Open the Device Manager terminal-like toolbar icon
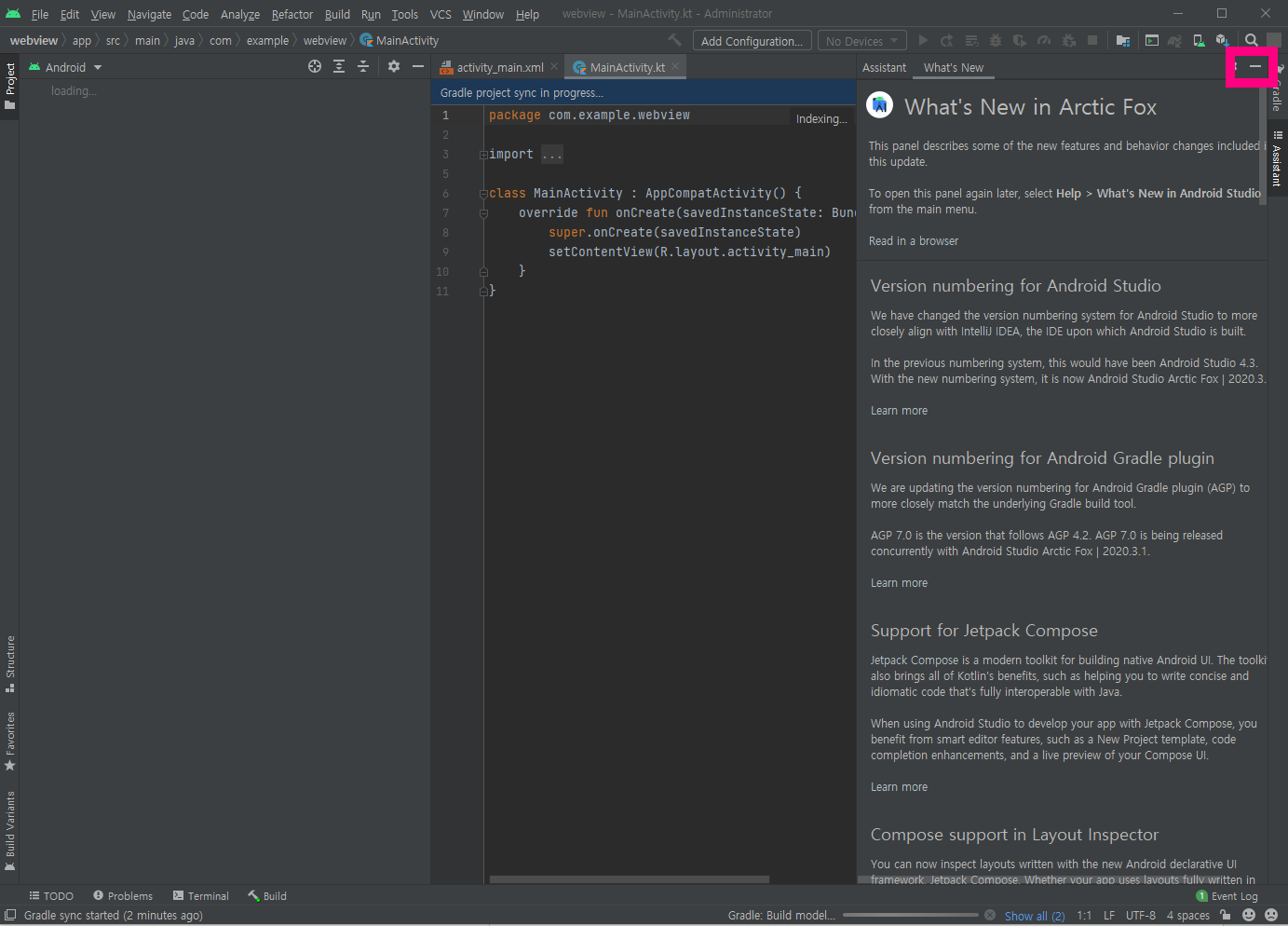This screenshot has width=1288, height=926. [x=1152, y=40]
